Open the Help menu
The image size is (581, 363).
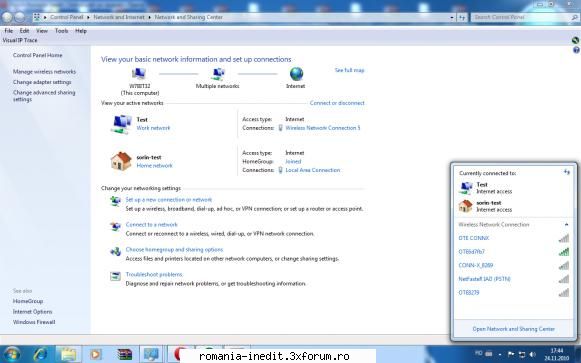(x=81, y=31)
